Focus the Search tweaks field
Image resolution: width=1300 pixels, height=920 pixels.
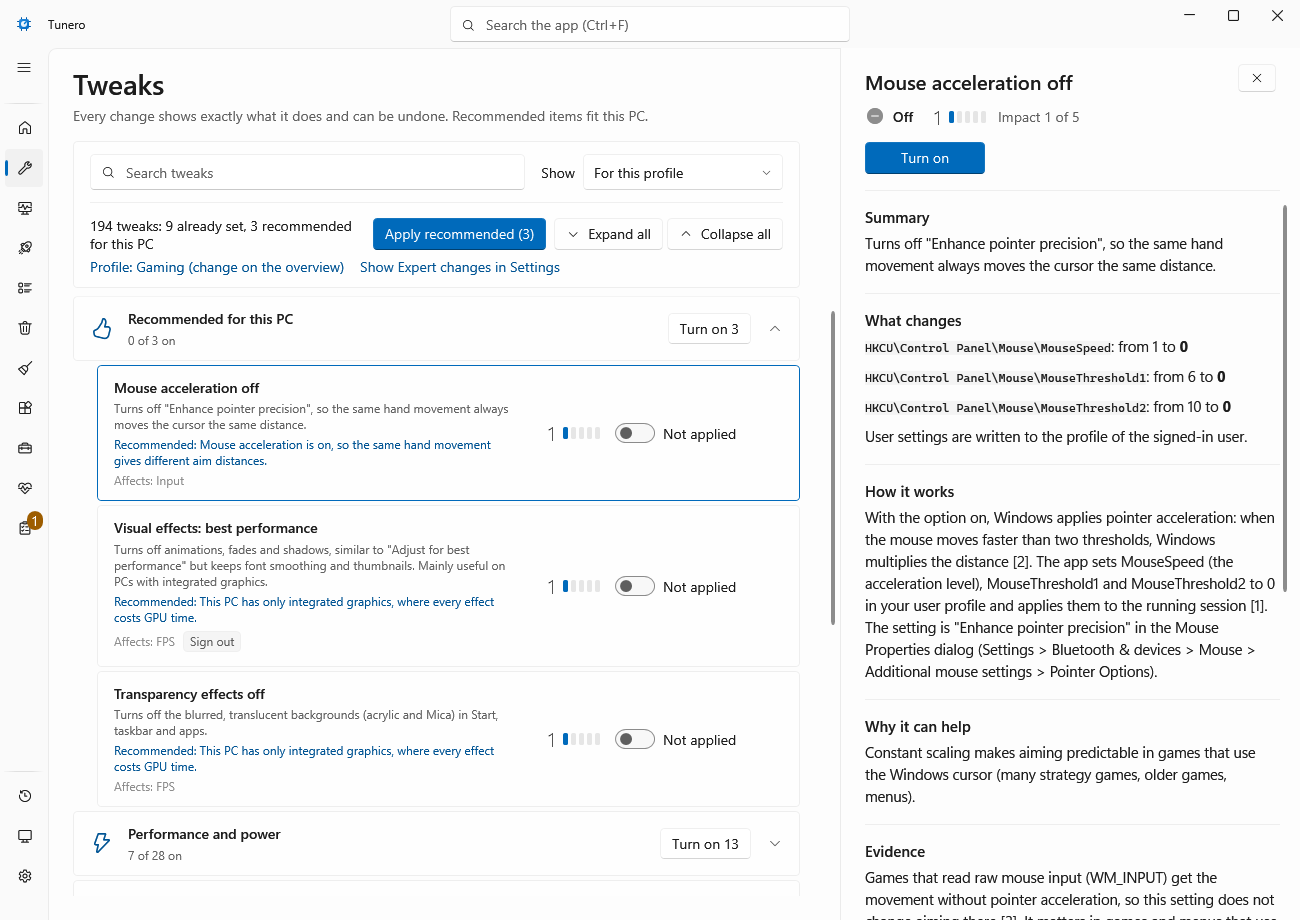pos(307,173)
